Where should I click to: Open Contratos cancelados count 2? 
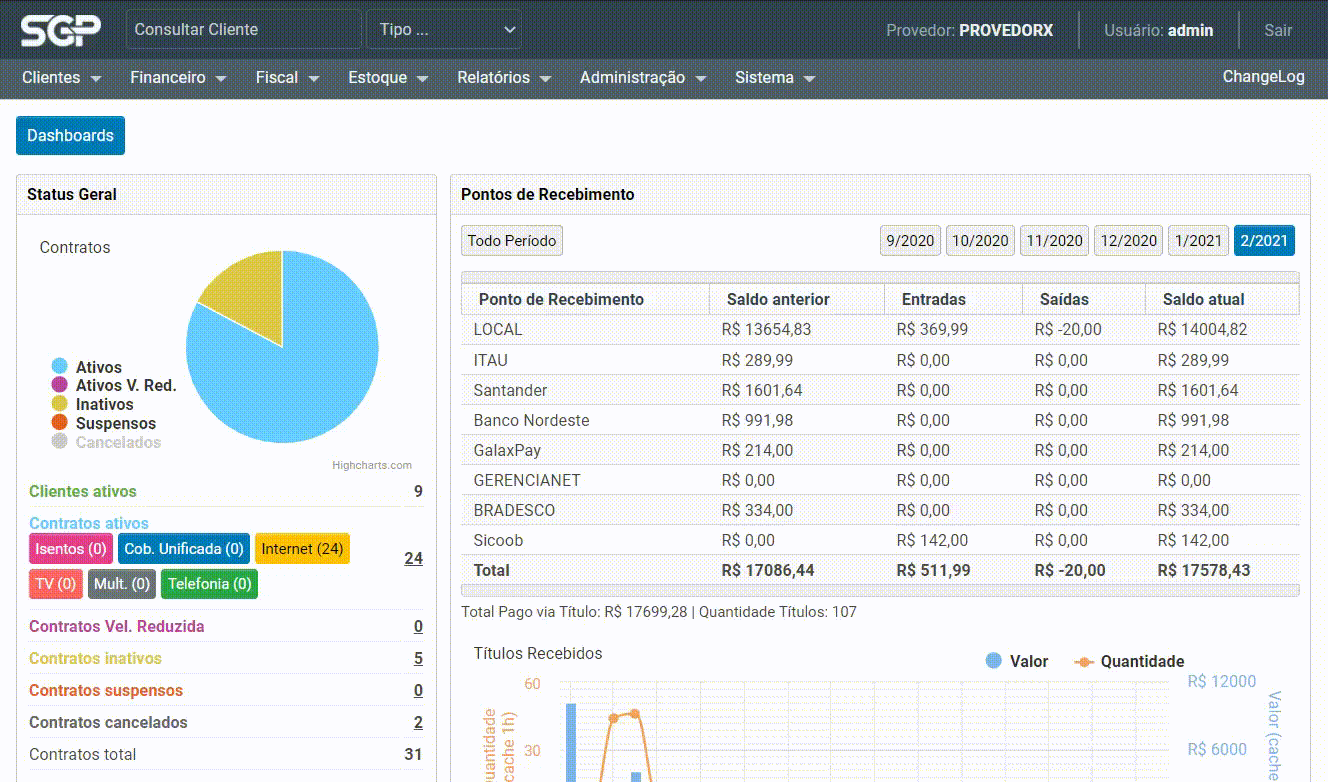(x=418, y=723)
